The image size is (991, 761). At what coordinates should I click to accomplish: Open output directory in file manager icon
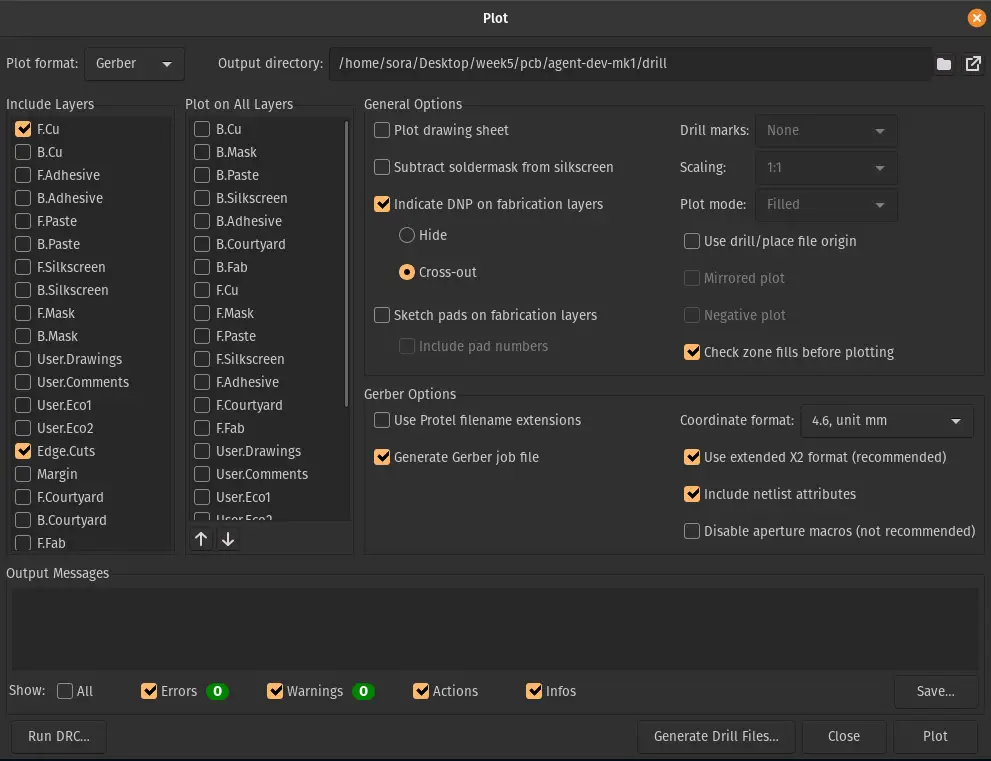pos(973,64)
